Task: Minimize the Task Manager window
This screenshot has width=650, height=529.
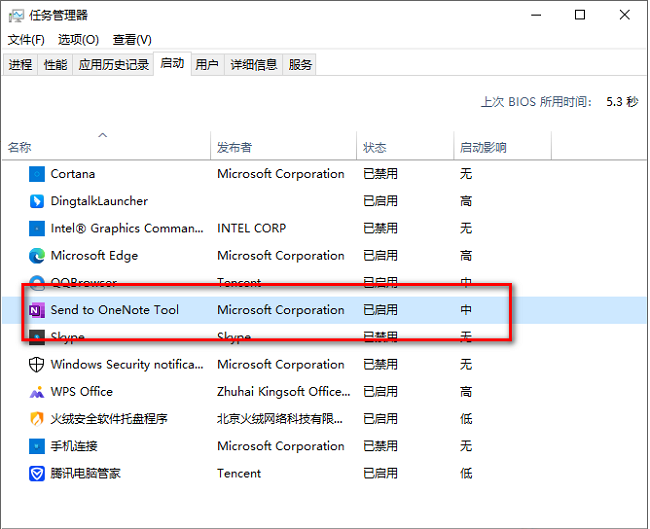Action: [536, 15]
